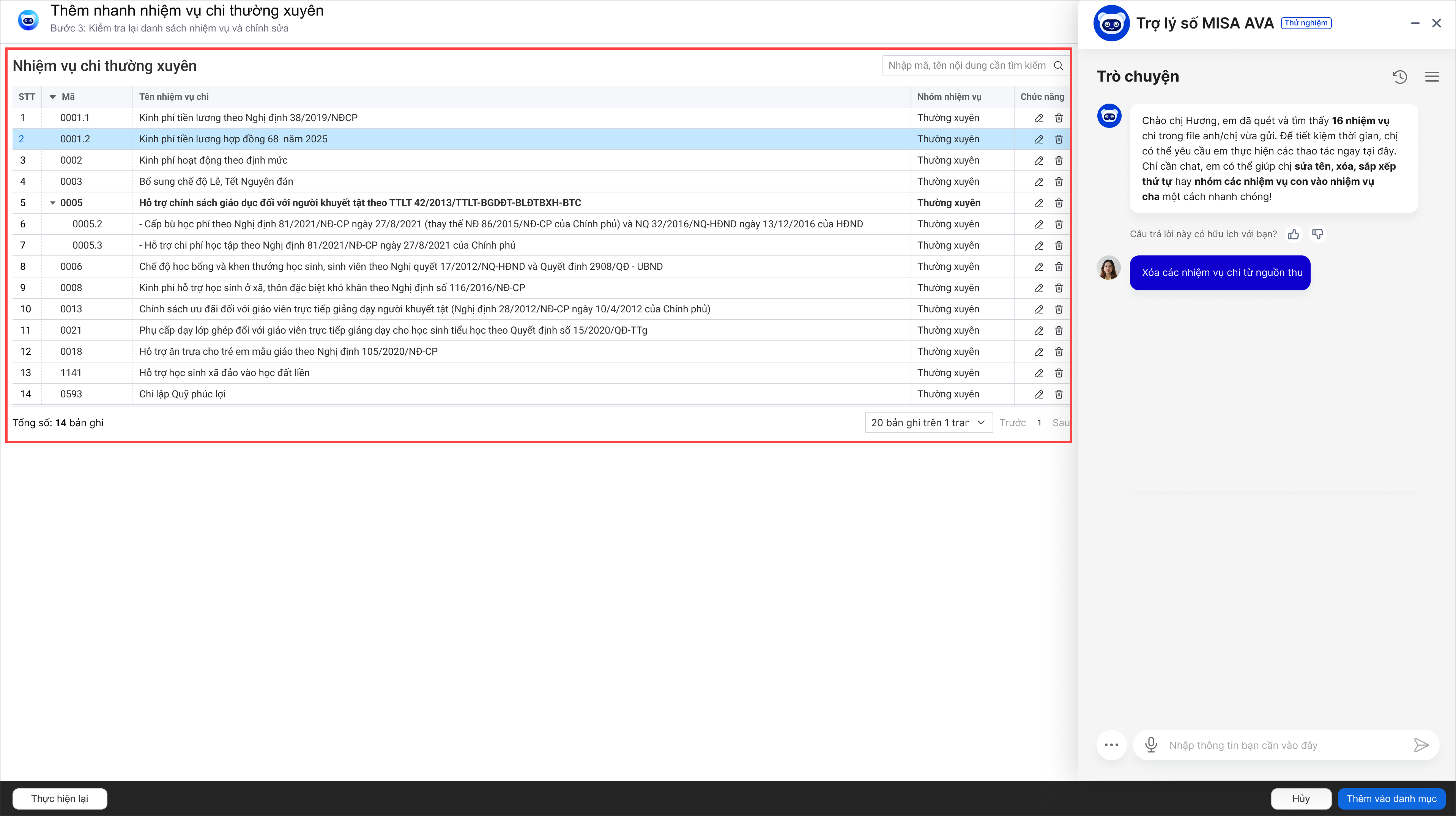Click search magnifier icon in table header
1456x816 pixels.
1059,66
